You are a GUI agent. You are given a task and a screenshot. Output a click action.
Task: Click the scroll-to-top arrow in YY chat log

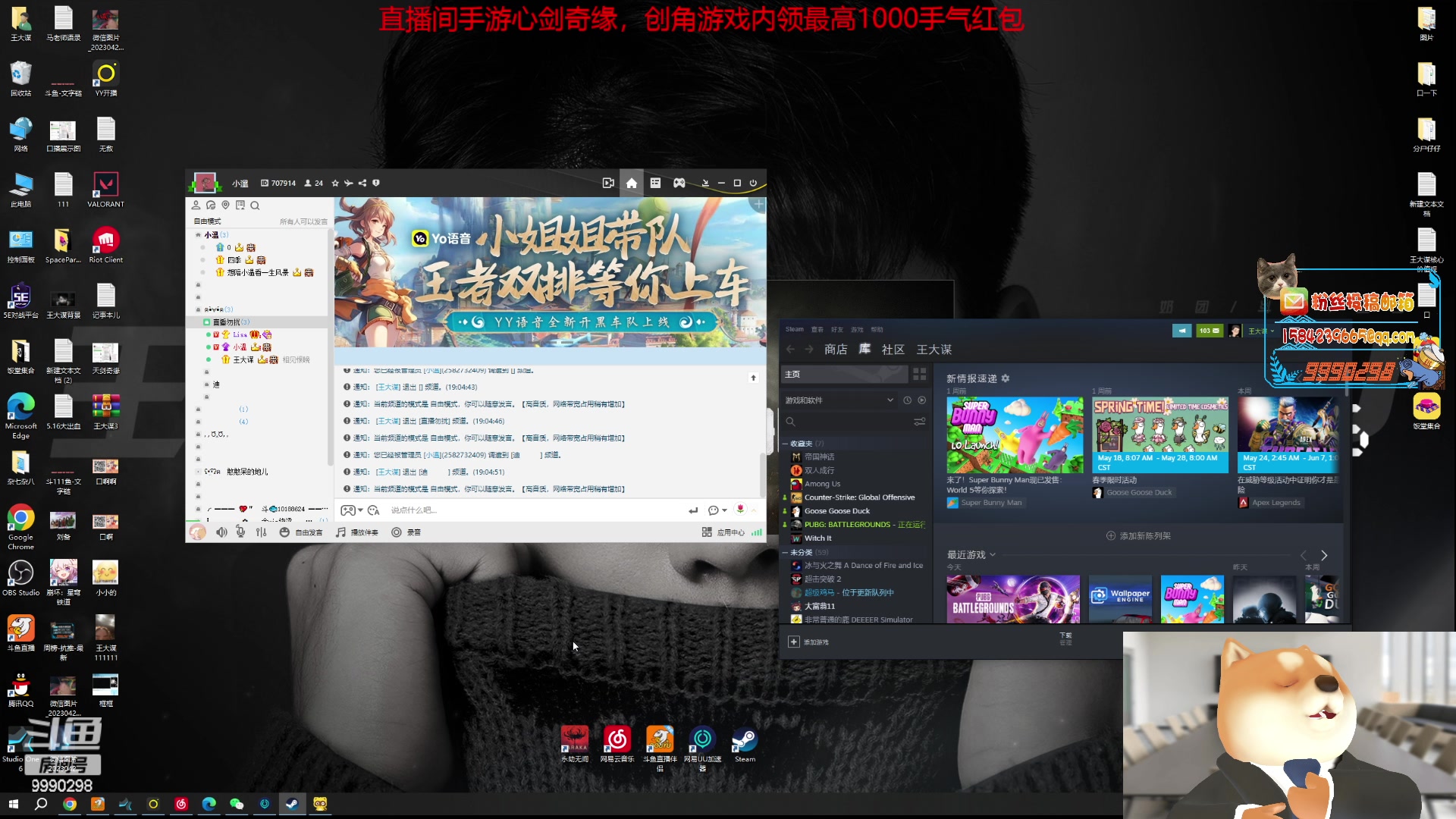coord(753,378)
